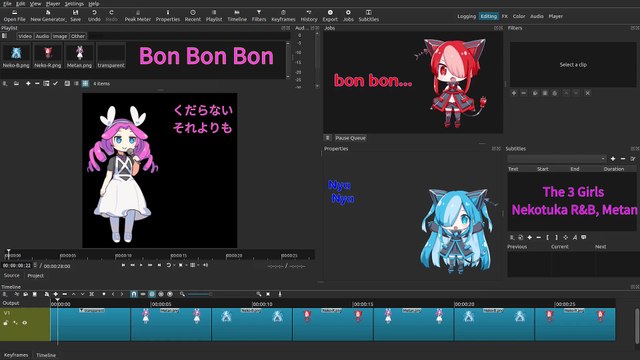Add a filter with the Filters plus icon
The image size is (640, 360).
(514, 93)
